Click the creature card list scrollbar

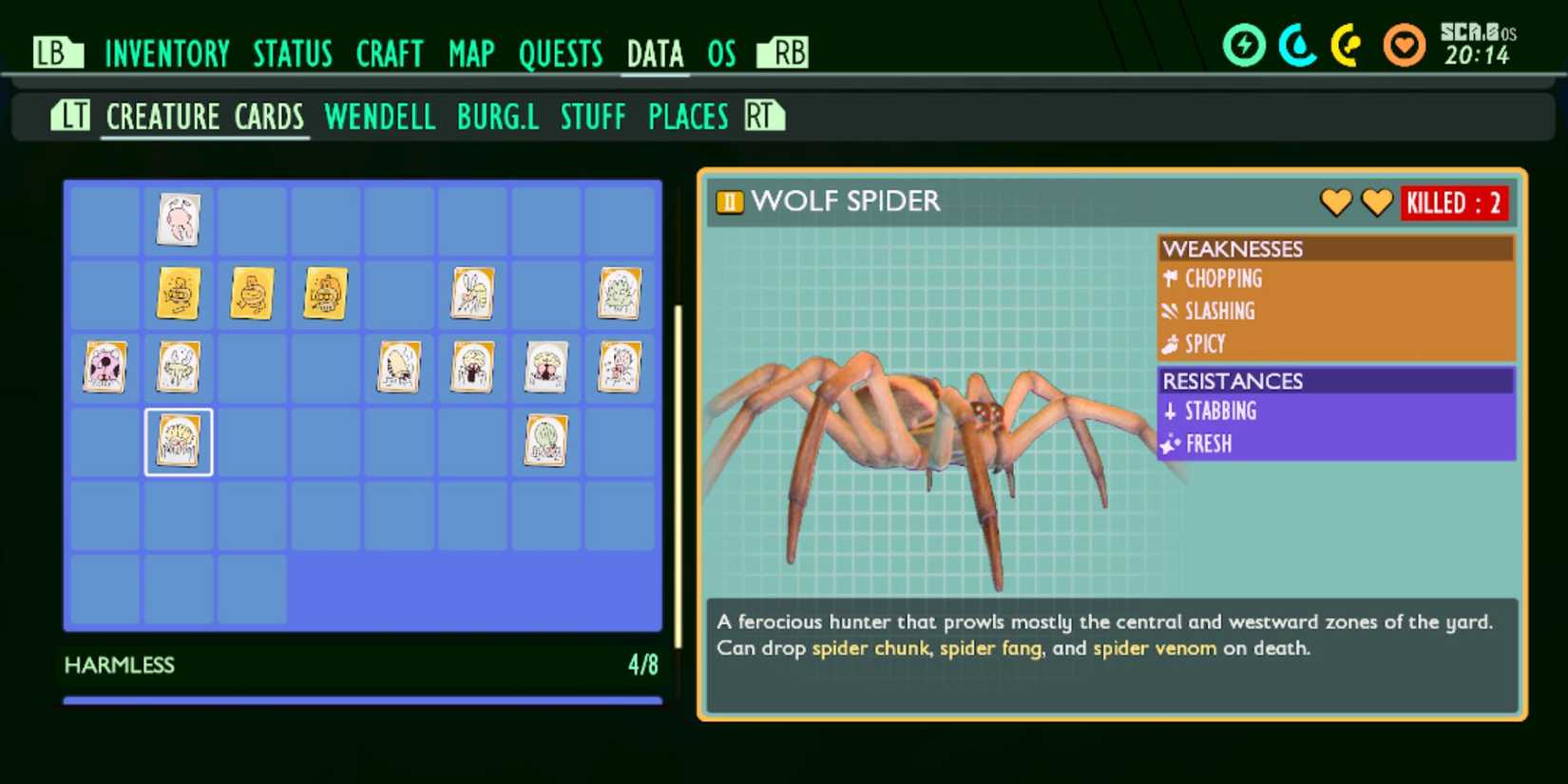pos(678,475)
